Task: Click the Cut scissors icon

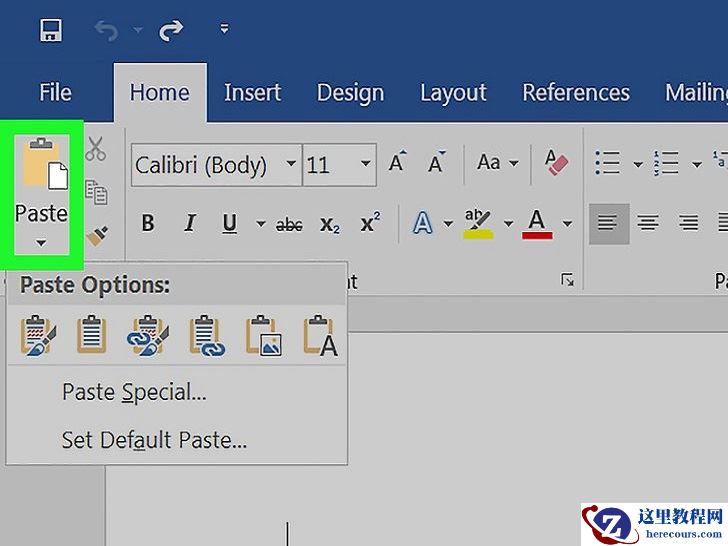Action: [96, 150]
